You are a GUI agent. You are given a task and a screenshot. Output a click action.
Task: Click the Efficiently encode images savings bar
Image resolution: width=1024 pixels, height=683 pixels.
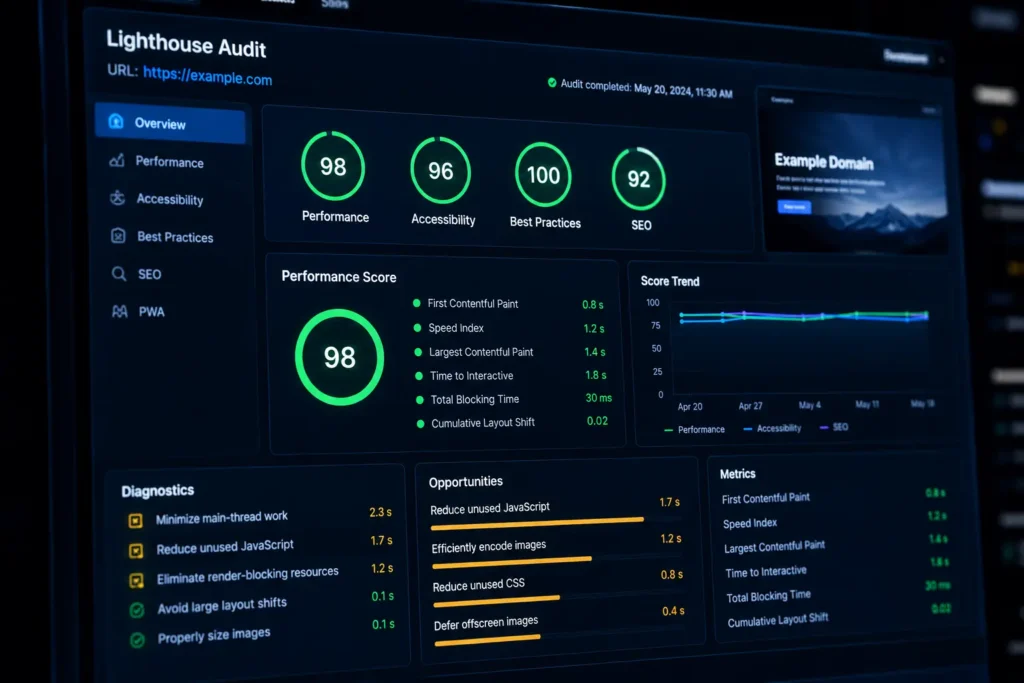(511, 562)
